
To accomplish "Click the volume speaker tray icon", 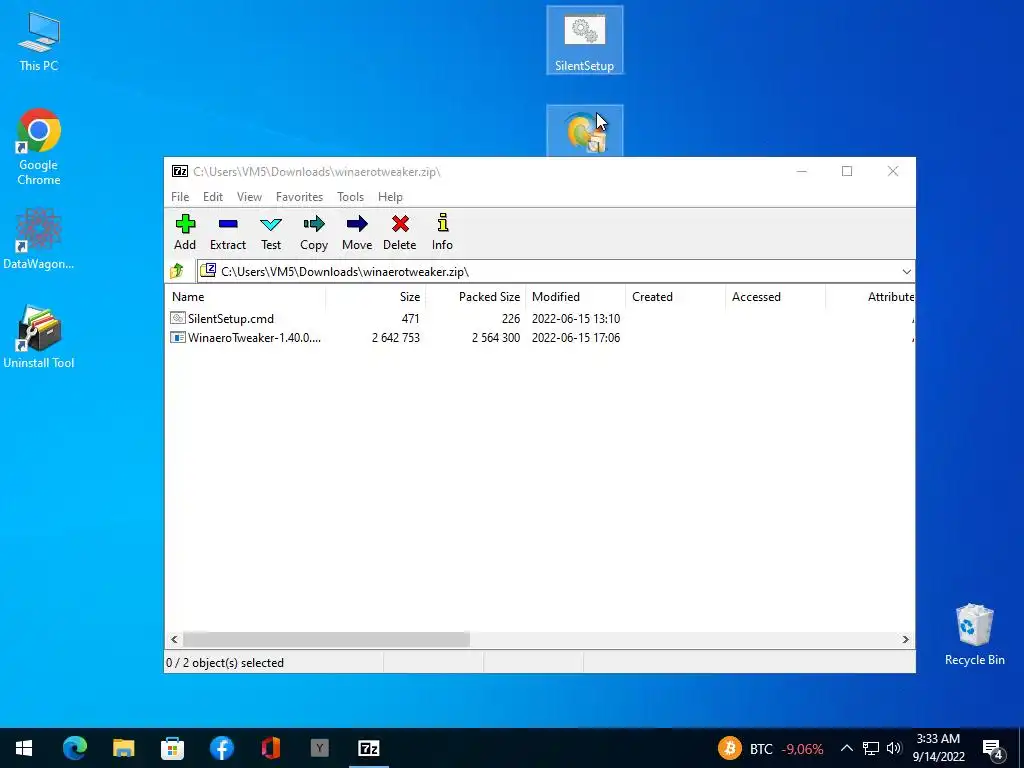I will (x=895, y=748).
